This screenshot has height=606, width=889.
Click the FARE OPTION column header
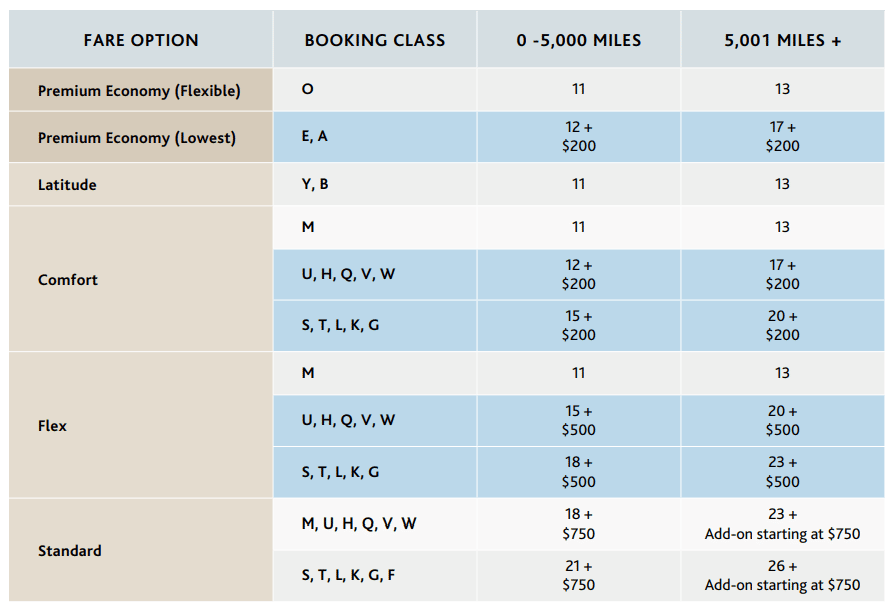click(140, 40)
